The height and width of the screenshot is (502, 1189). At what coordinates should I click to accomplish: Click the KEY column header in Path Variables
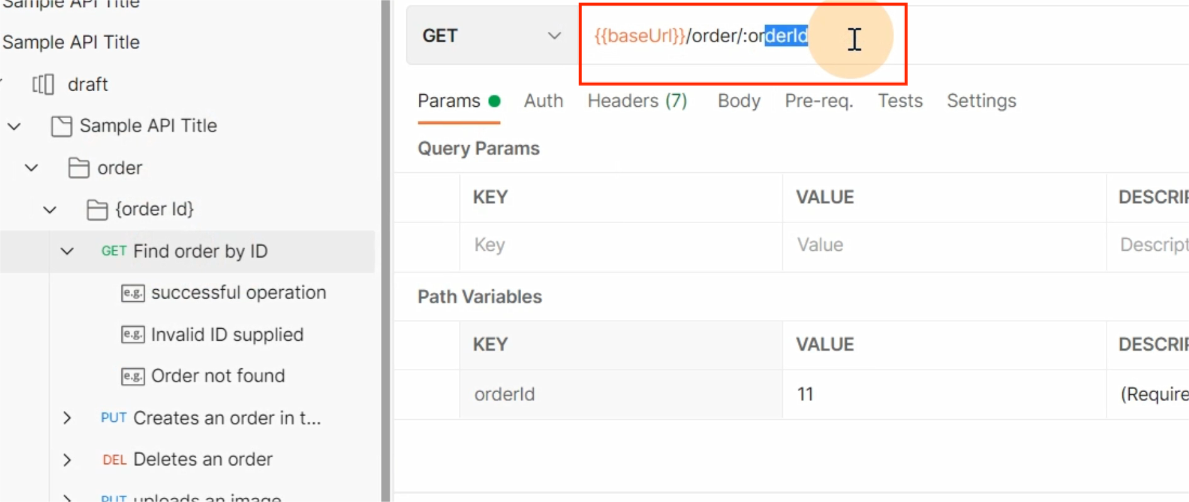491,345
